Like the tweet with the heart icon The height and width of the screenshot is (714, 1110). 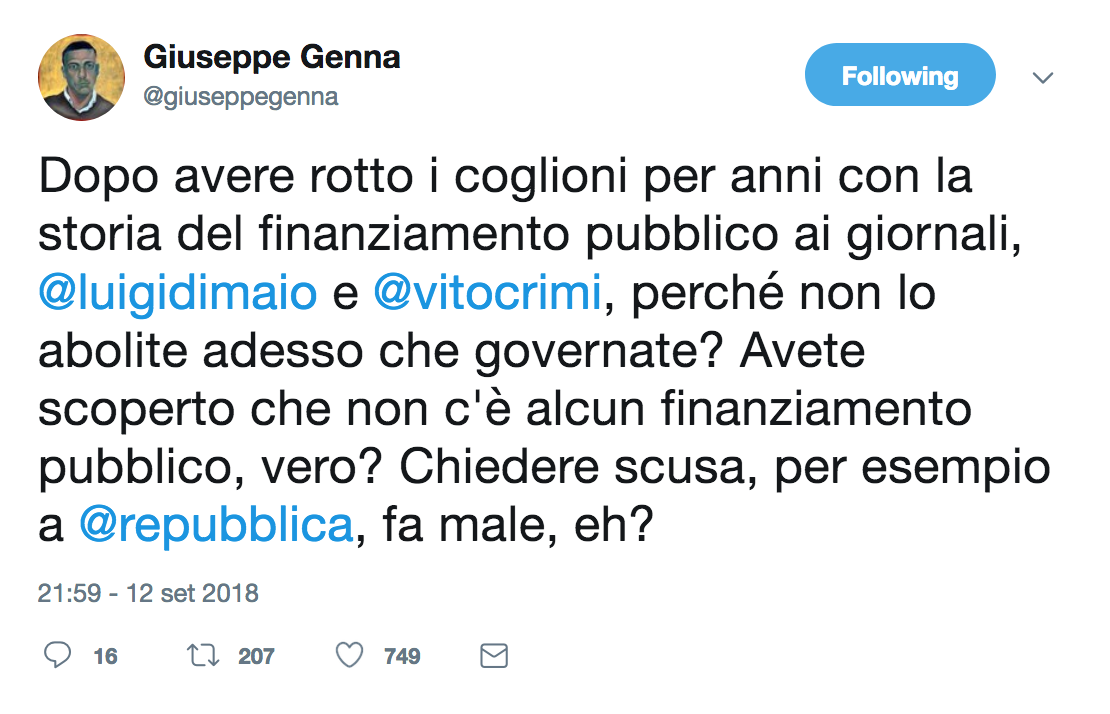(x=348, y=656)
